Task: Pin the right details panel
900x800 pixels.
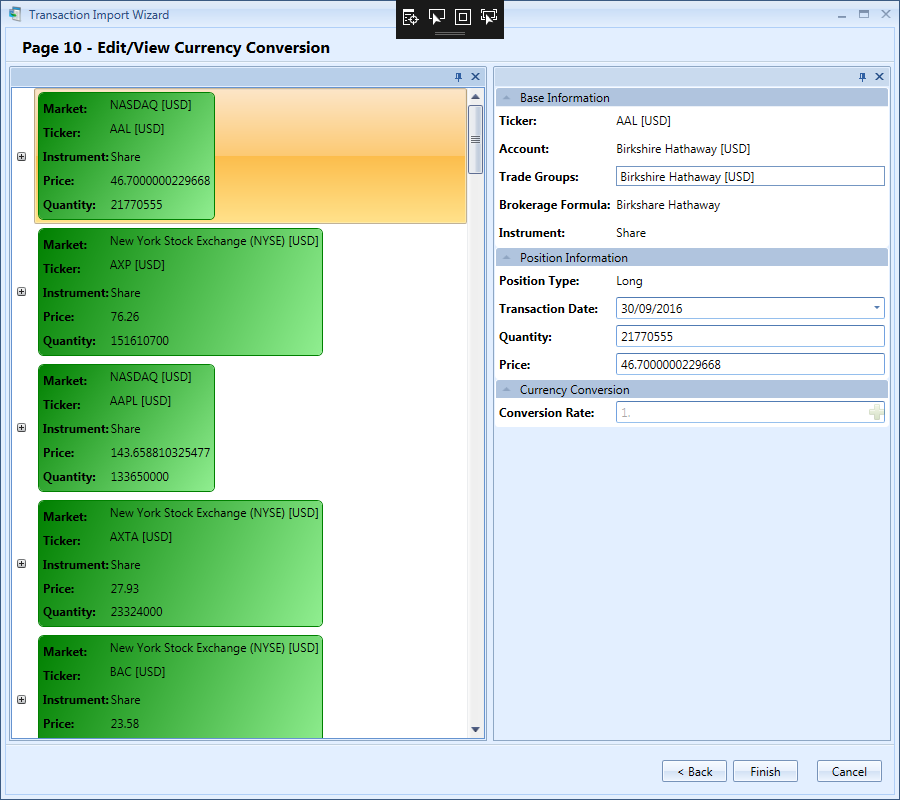Action: (862, 77)
